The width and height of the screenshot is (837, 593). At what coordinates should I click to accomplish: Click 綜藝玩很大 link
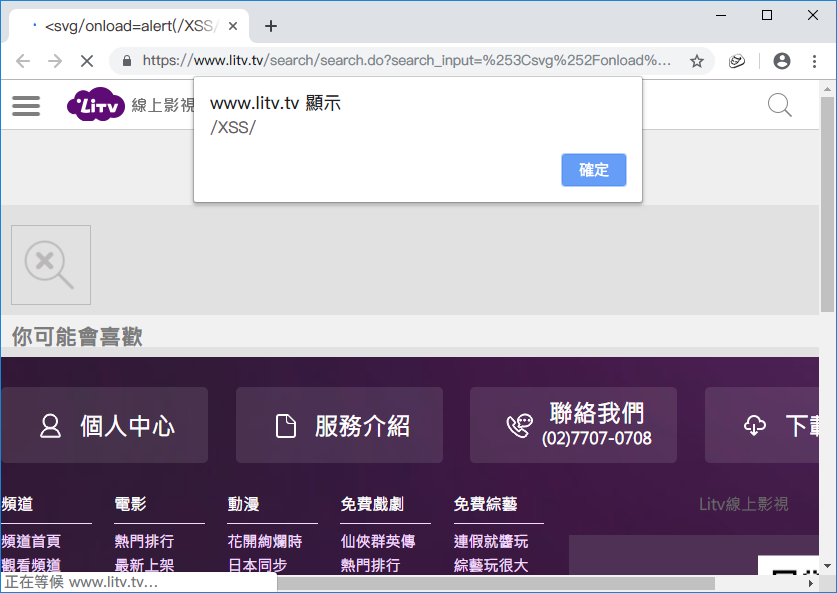[x=491, y=565]
